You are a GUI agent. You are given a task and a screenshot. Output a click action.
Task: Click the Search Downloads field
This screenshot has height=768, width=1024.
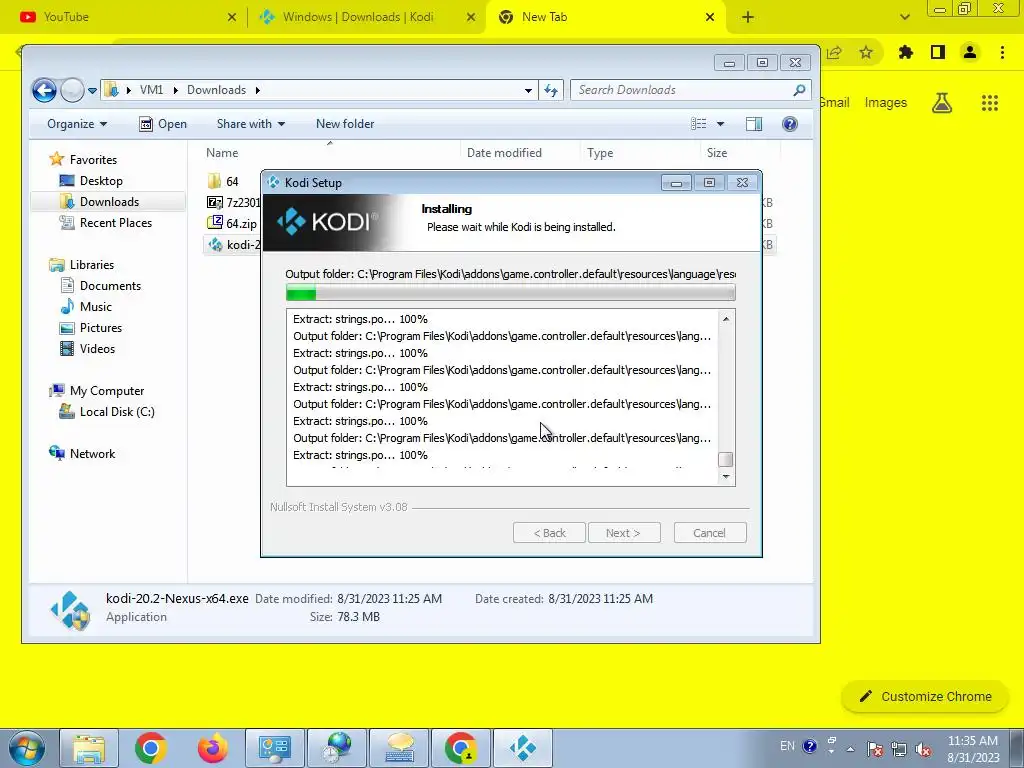(691, 90)
